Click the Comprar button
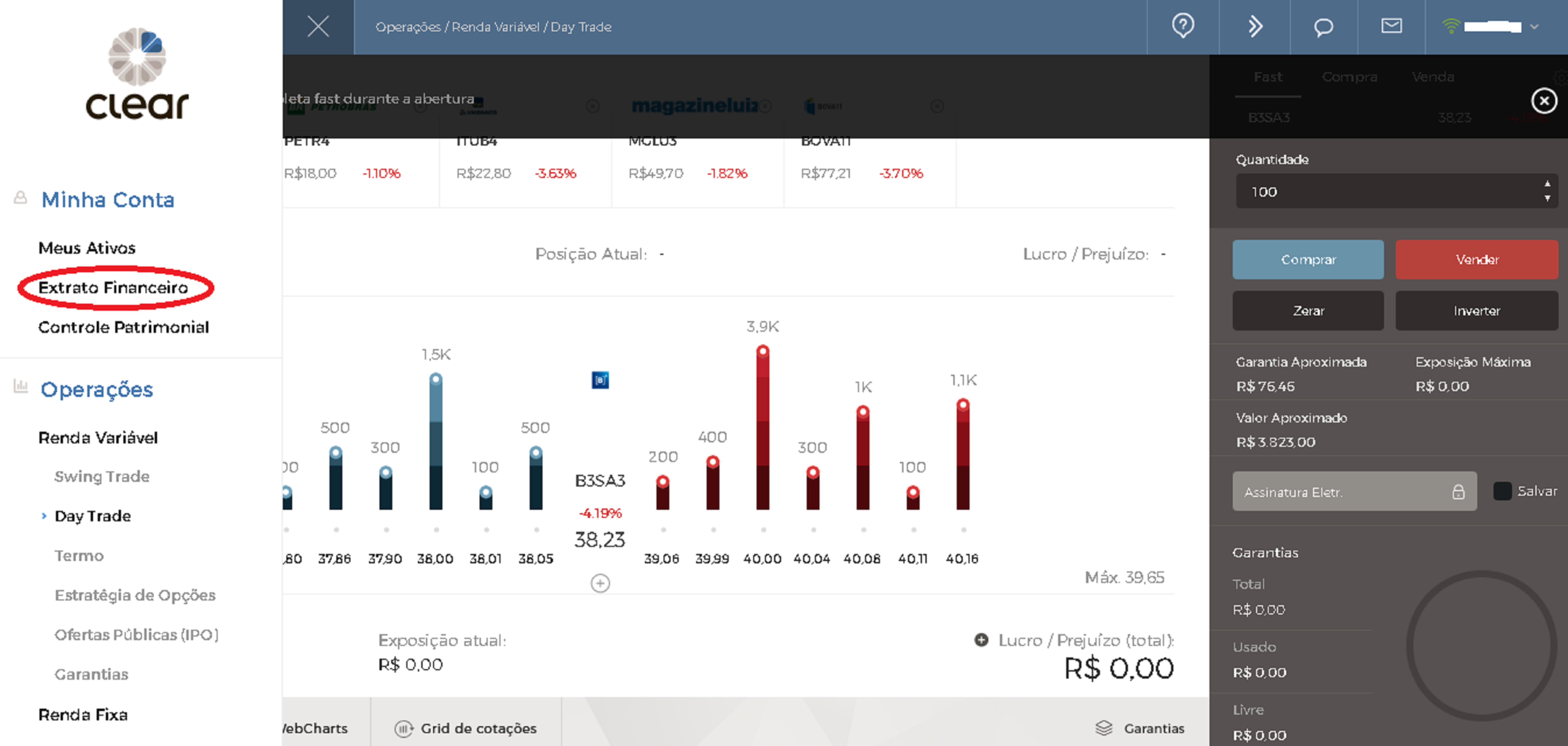 click(1307, 259)
